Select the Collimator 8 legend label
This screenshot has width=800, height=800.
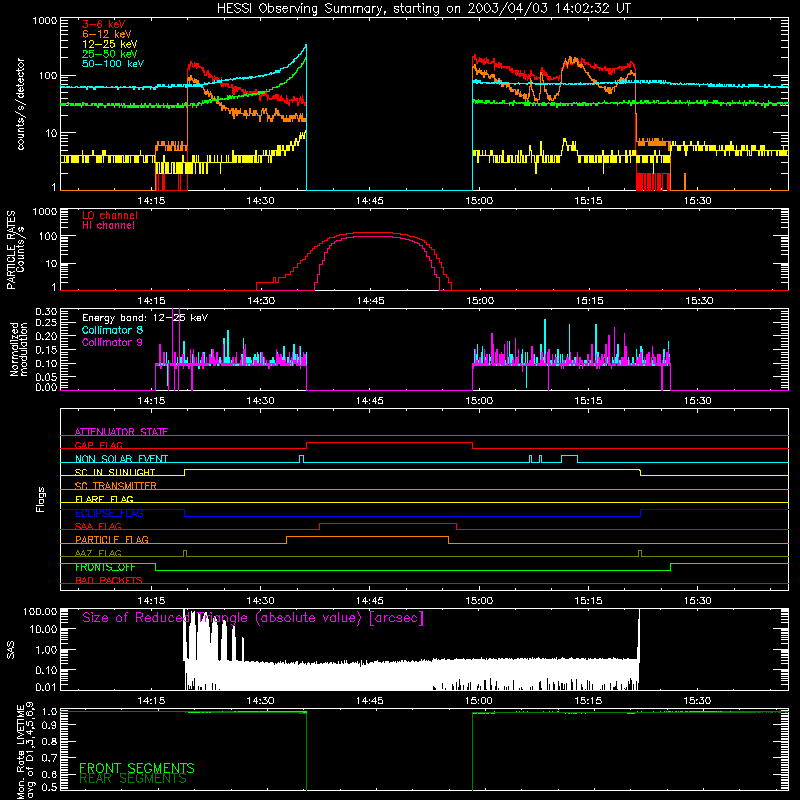point(112,330)
